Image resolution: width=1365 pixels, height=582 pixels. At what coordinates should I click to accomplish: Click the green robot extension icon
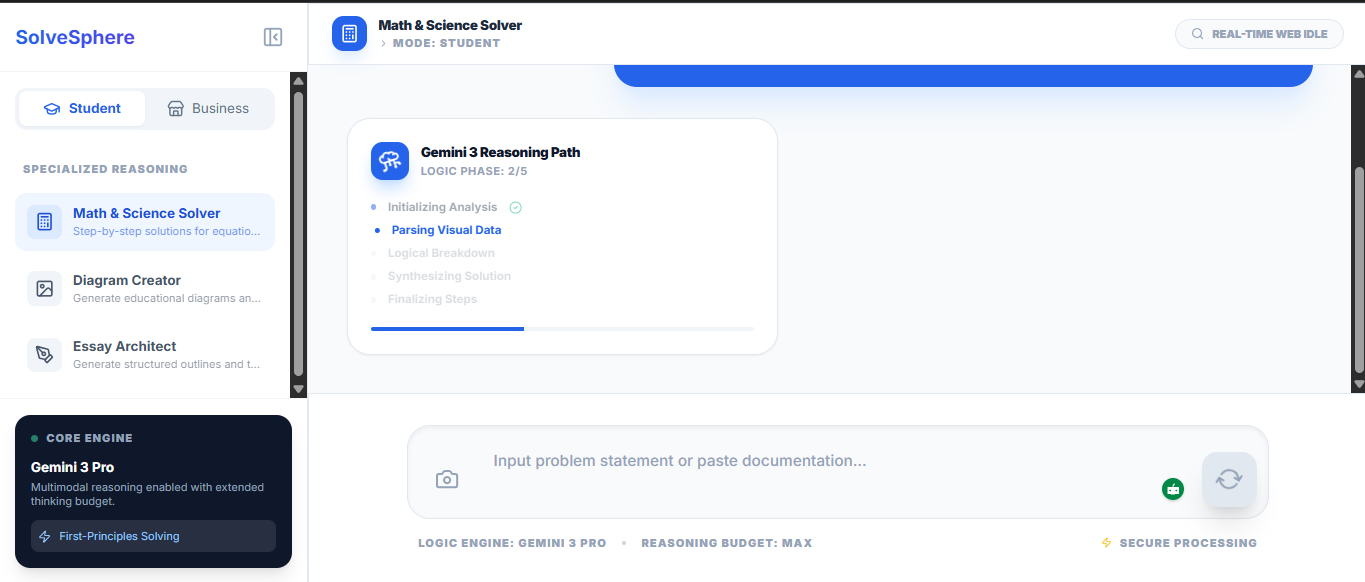(1173, 489)
